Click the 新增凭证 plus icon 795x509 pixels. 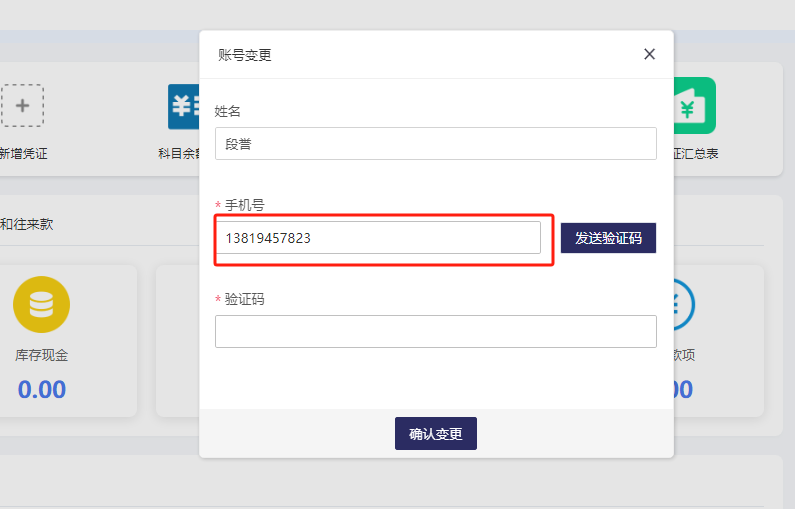point(22,105)
